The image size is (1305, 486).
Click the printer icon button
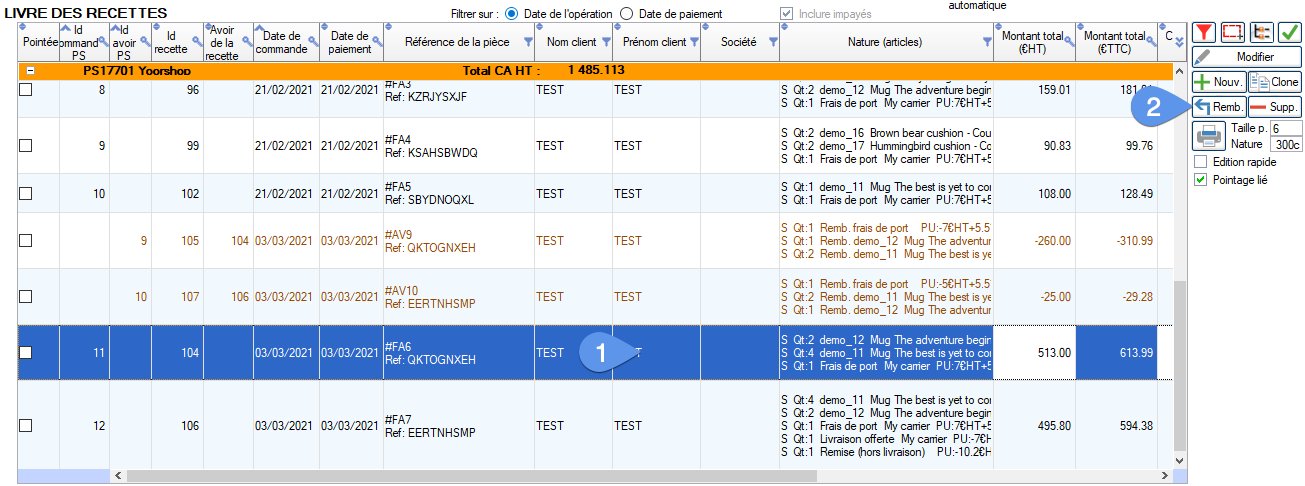coord(1209,135)
